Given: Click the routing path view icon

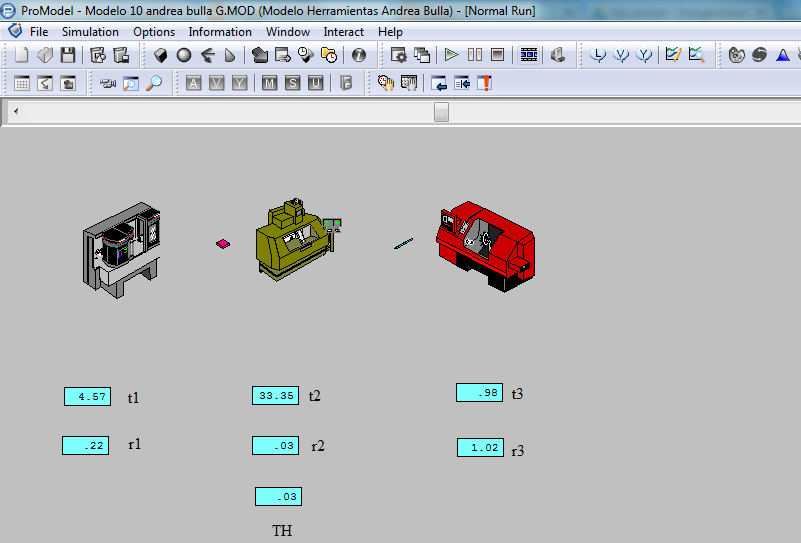Looking at the screenshot, I should pyautogui.click(x=45, y=83).
